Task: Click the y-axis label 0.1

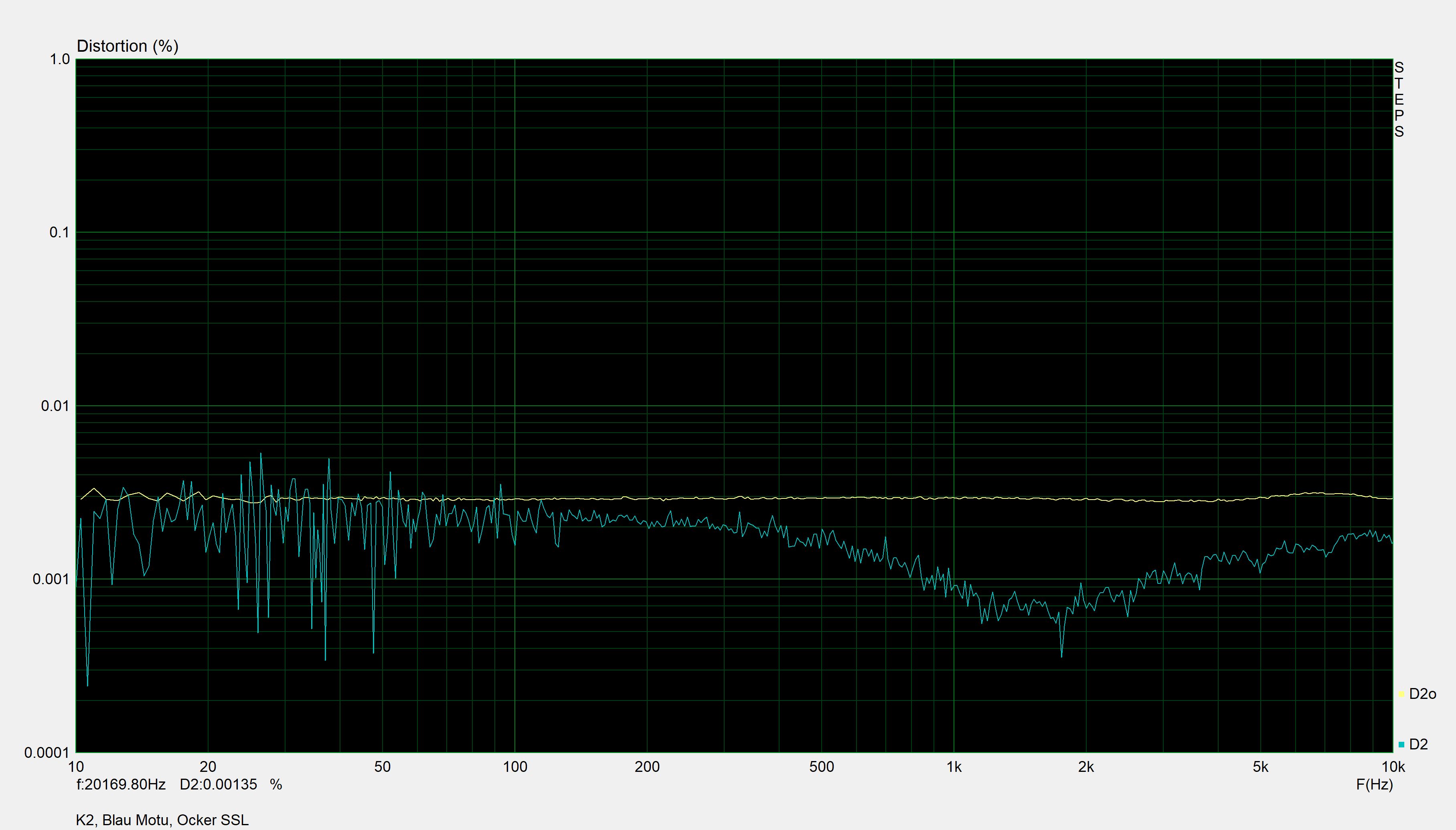Action: click(x=60, y=233)
